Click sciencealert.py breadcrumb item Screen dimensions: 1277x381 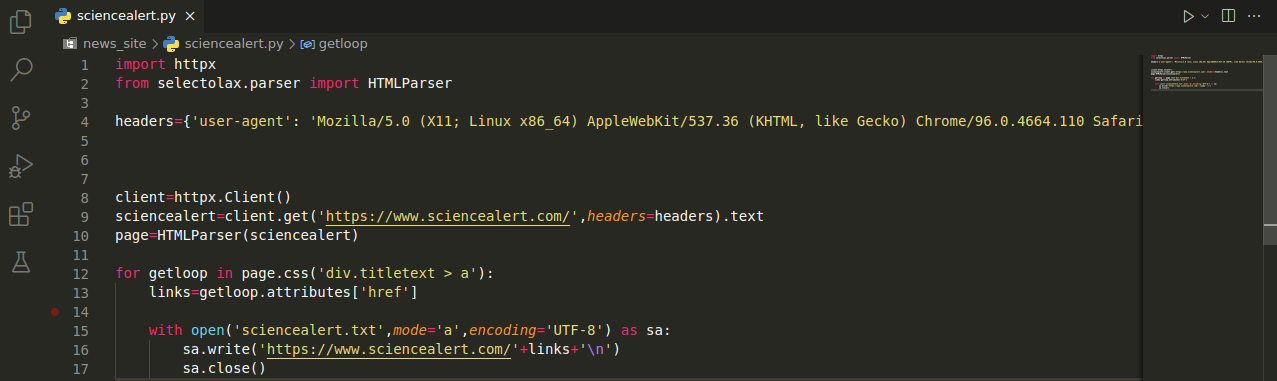click(x=223, y=44)
